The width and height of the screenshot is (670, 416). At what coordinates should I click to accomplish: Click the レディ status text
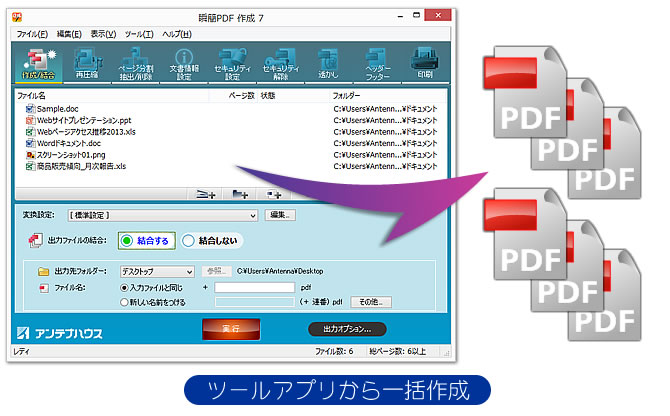[x=21, y=352]
